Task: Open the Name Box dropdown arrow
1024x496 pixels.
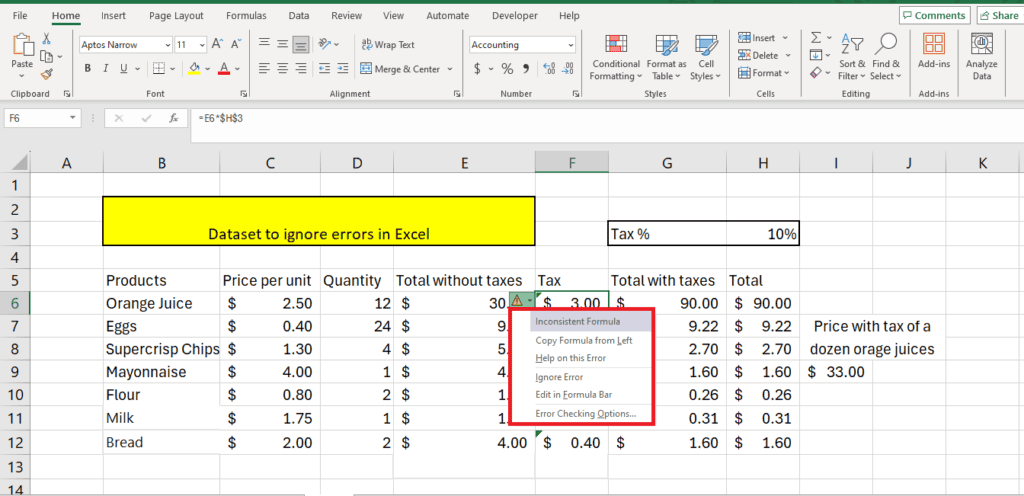Action: point(73,118)
